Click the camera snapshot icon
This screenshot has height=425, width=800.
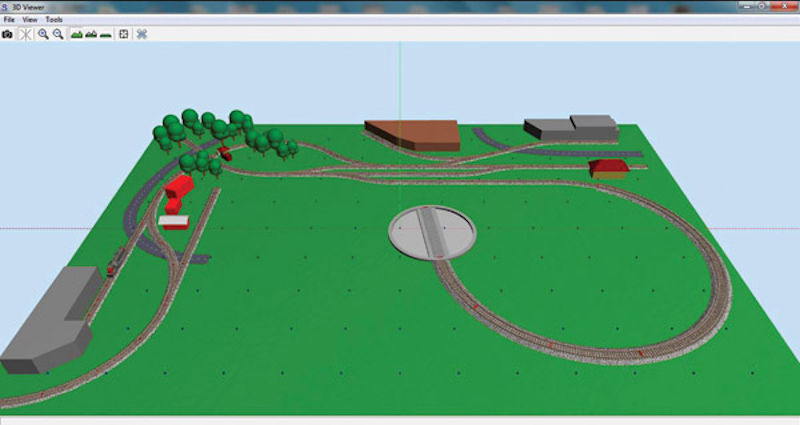8,34
